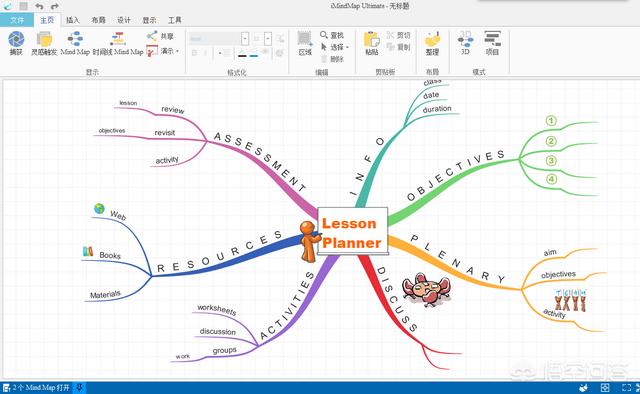Open the 文件 file menu
Image resolution: width=640 pixels, height=394 pixels.
pyautogui.click(x=17, y=20)
